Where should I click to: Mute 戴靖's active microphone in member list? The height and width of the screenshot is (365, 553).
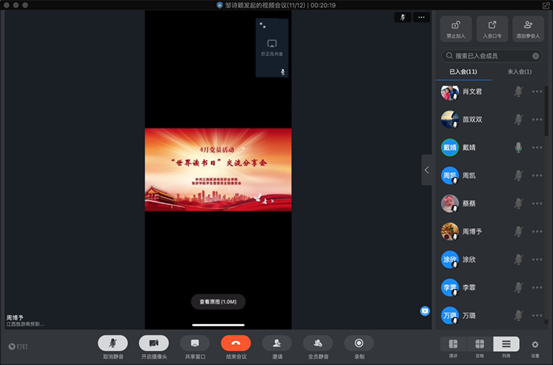coord(518,147)
